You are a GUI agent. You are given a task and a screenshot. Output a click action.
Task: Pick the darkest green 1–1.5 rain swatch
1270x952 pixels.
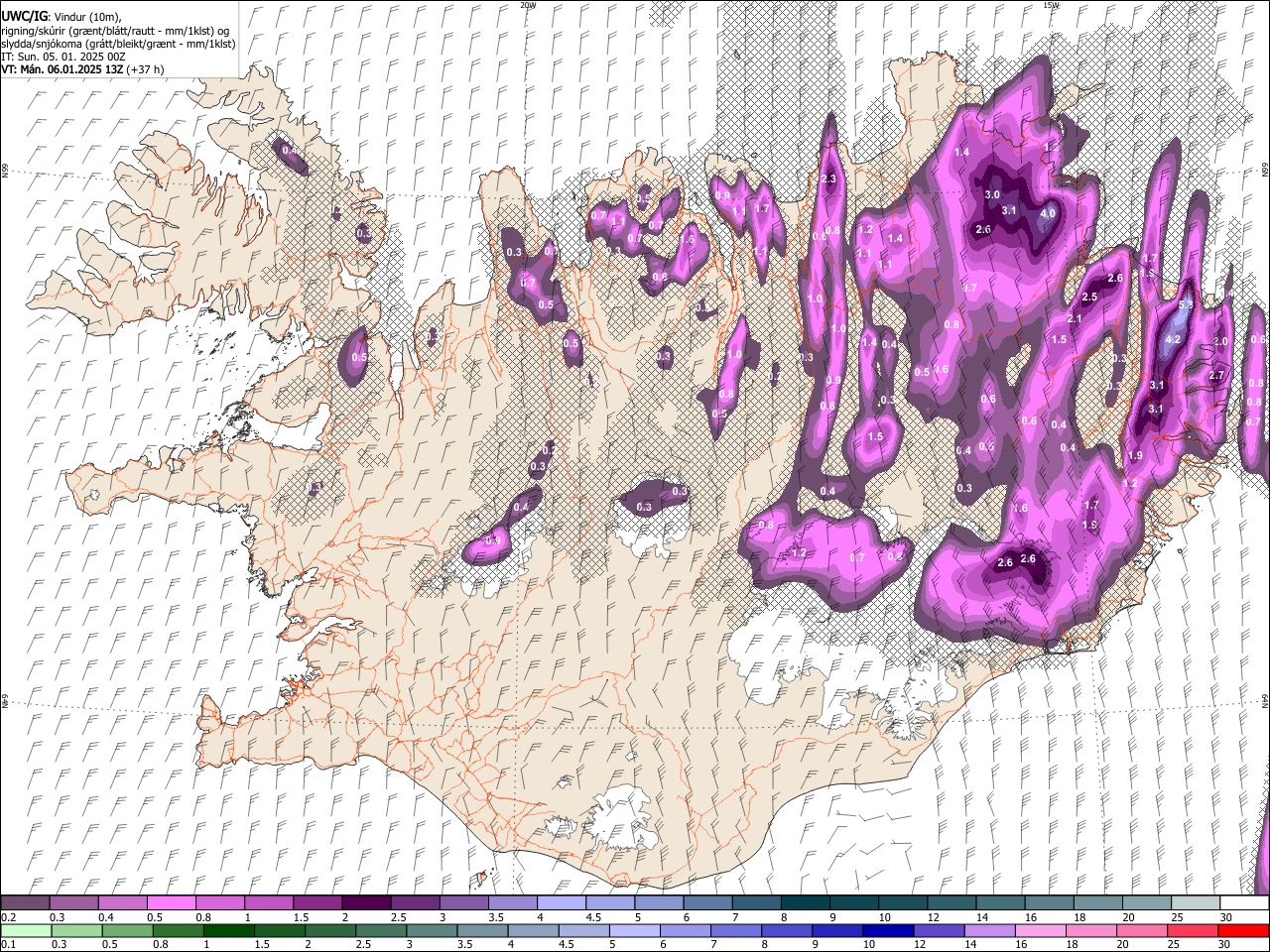coord(228,931)
